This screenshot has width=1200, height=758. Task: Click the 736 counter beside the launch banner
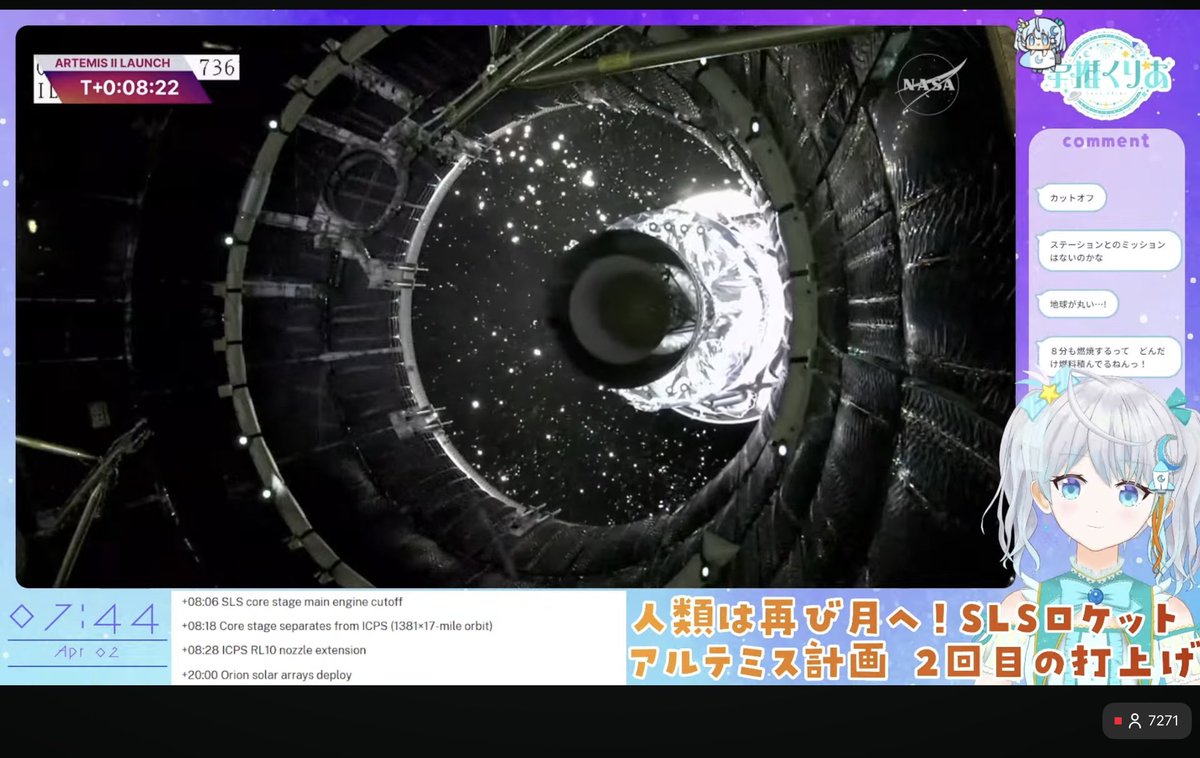click(x=218, y=67)
